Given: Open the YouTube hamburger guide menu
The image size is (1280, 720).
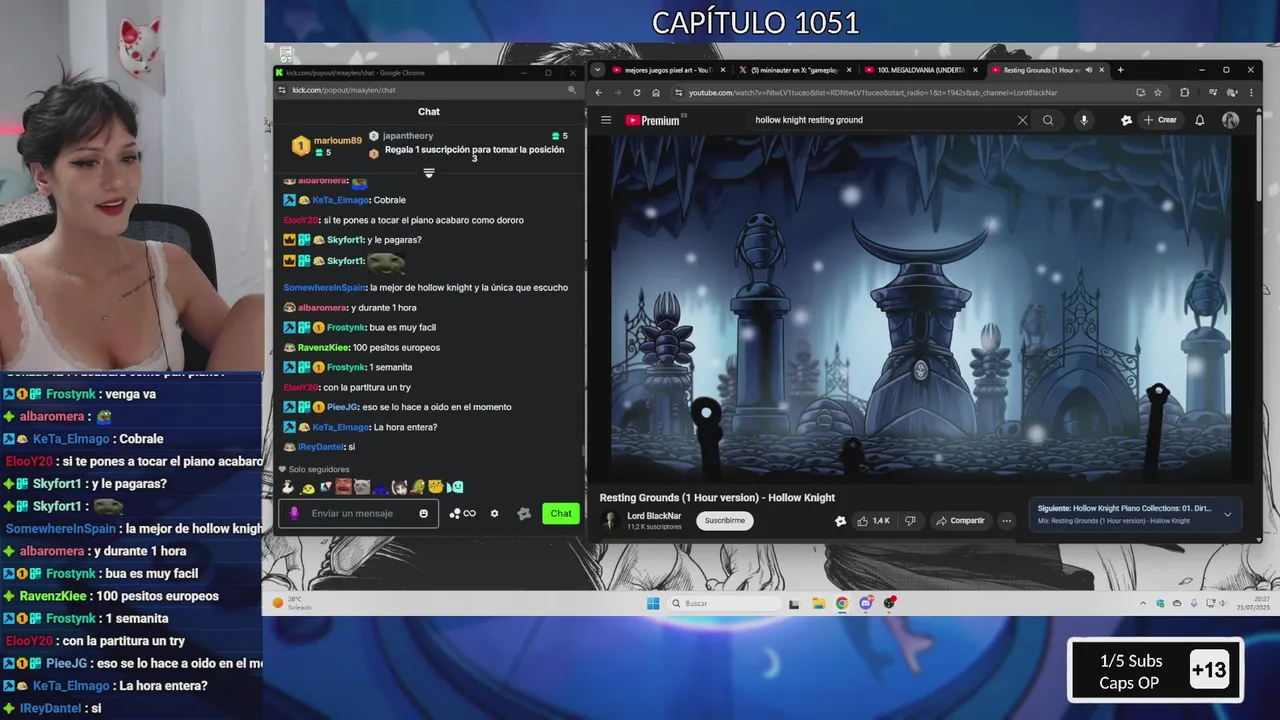Looking at the screenshot, I should [x=606, y=120].
